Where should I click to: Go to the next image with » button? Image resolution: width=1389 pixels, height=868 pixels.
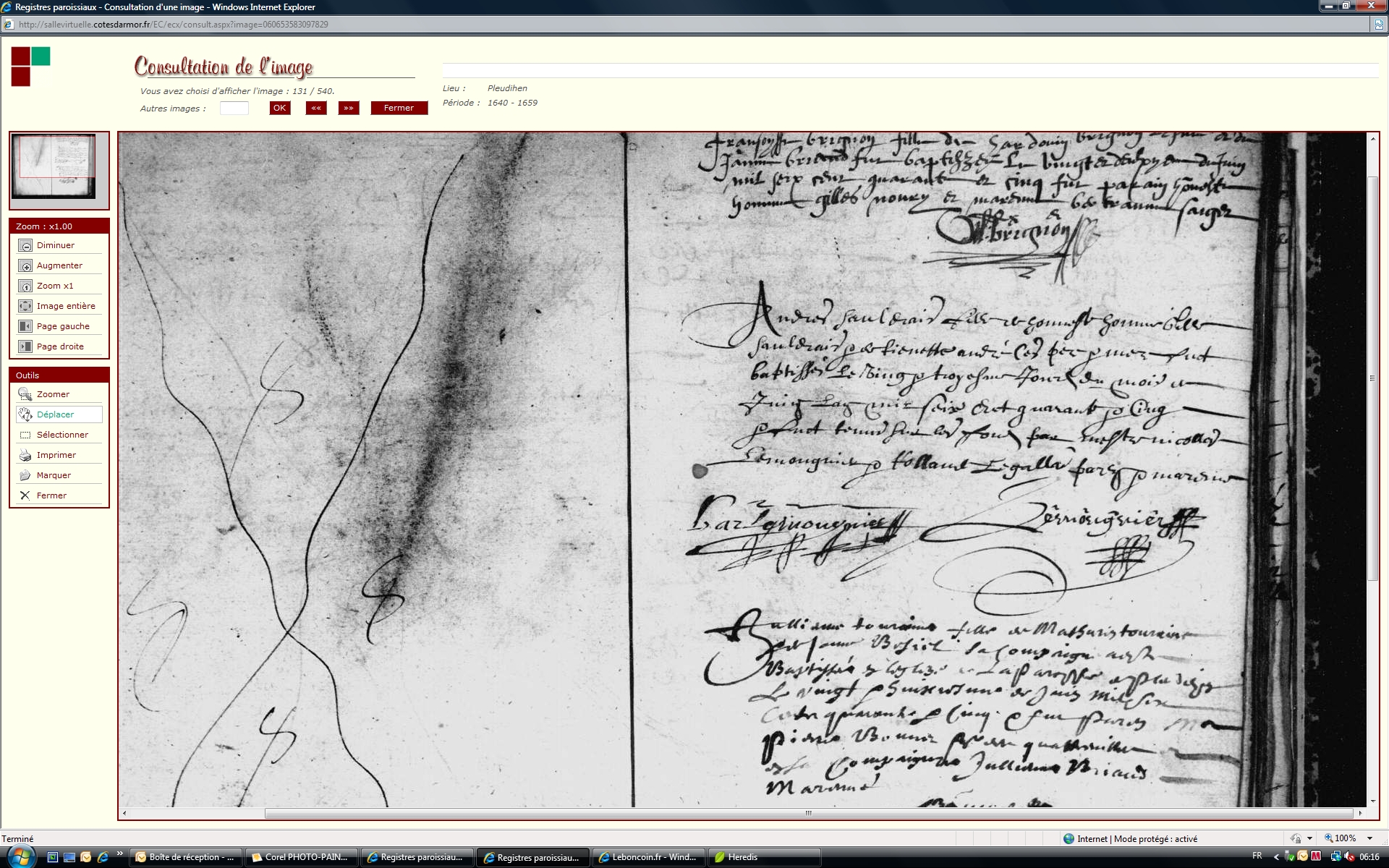[x=349, y=109]
